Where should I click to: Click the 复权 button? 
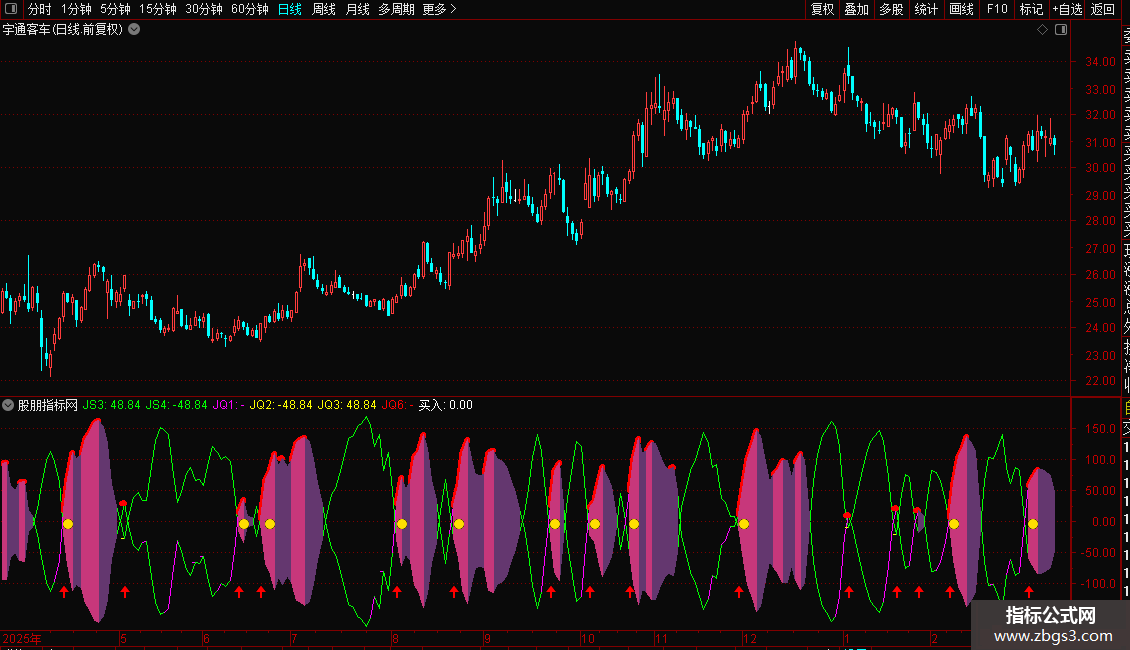tap(822, 9)
